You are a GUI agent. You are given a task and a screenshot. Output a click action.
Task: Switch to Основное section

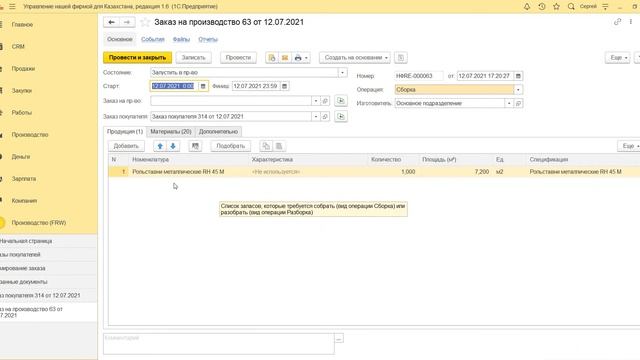(x=120, y=39)
